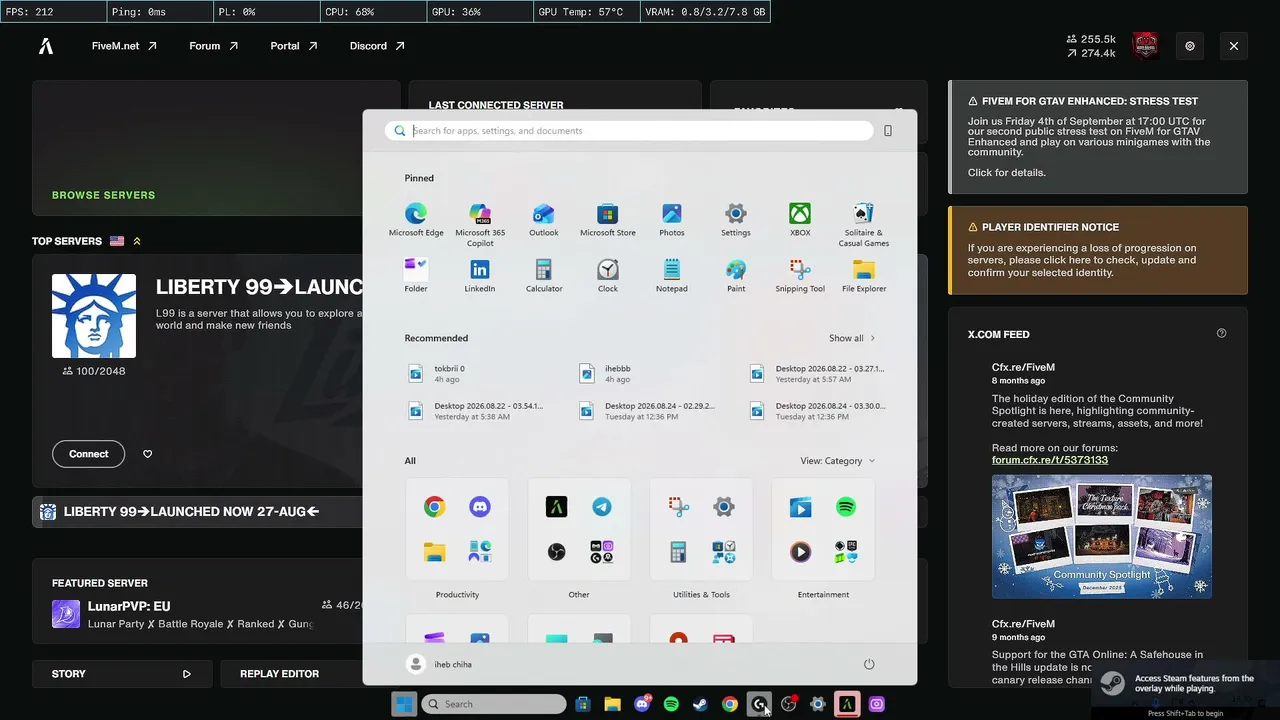The width and height of the screenshot is (1280, 720).
Task: Focus the Start menu search field
Action: [629, 131]
